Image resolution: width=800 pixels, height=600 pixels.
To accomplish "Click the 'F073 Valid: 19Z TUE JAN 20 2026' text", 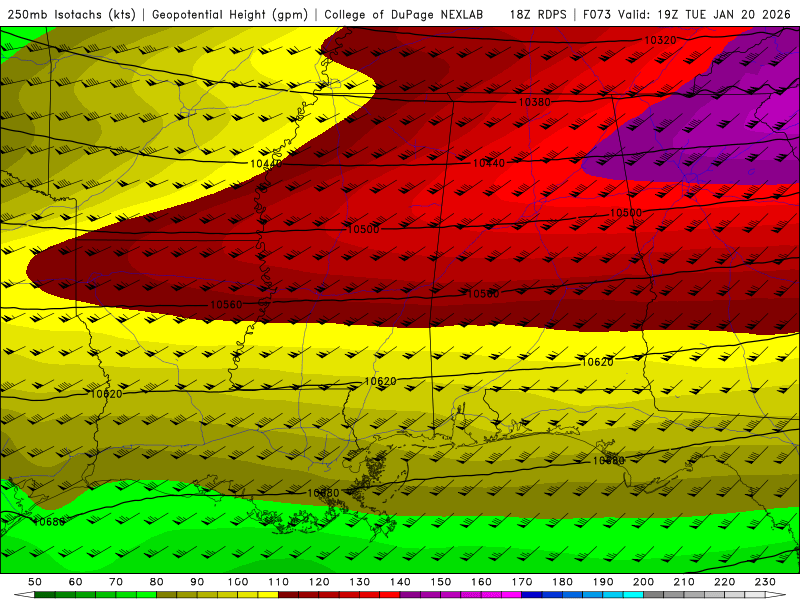I will pos(687,14).
